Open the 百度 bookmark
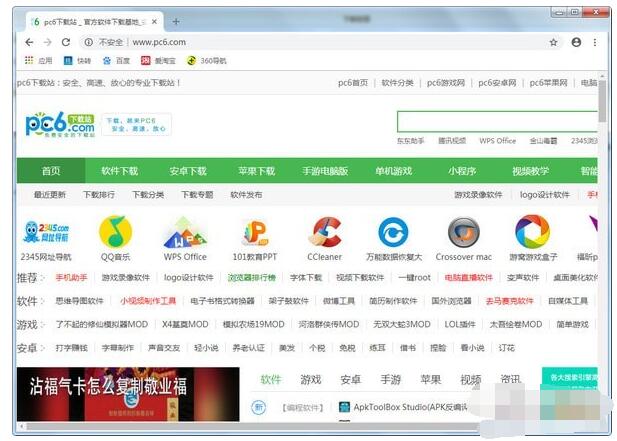This screenshot has width=617, height=441. [x=117, y=61]
